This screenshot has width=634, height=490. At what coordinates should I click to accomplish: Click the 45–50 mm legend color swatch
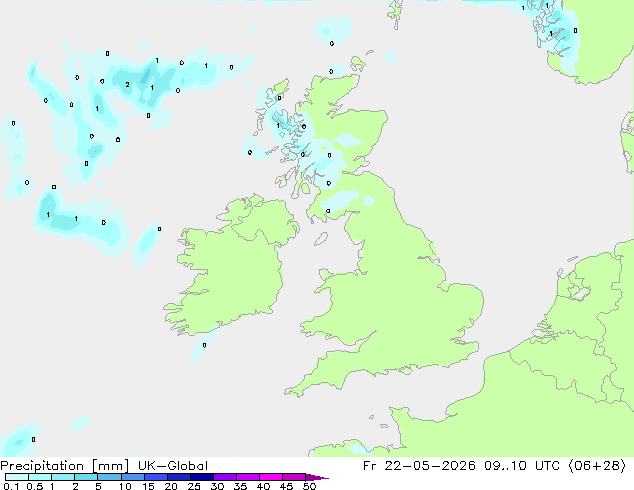coord(294,477)
